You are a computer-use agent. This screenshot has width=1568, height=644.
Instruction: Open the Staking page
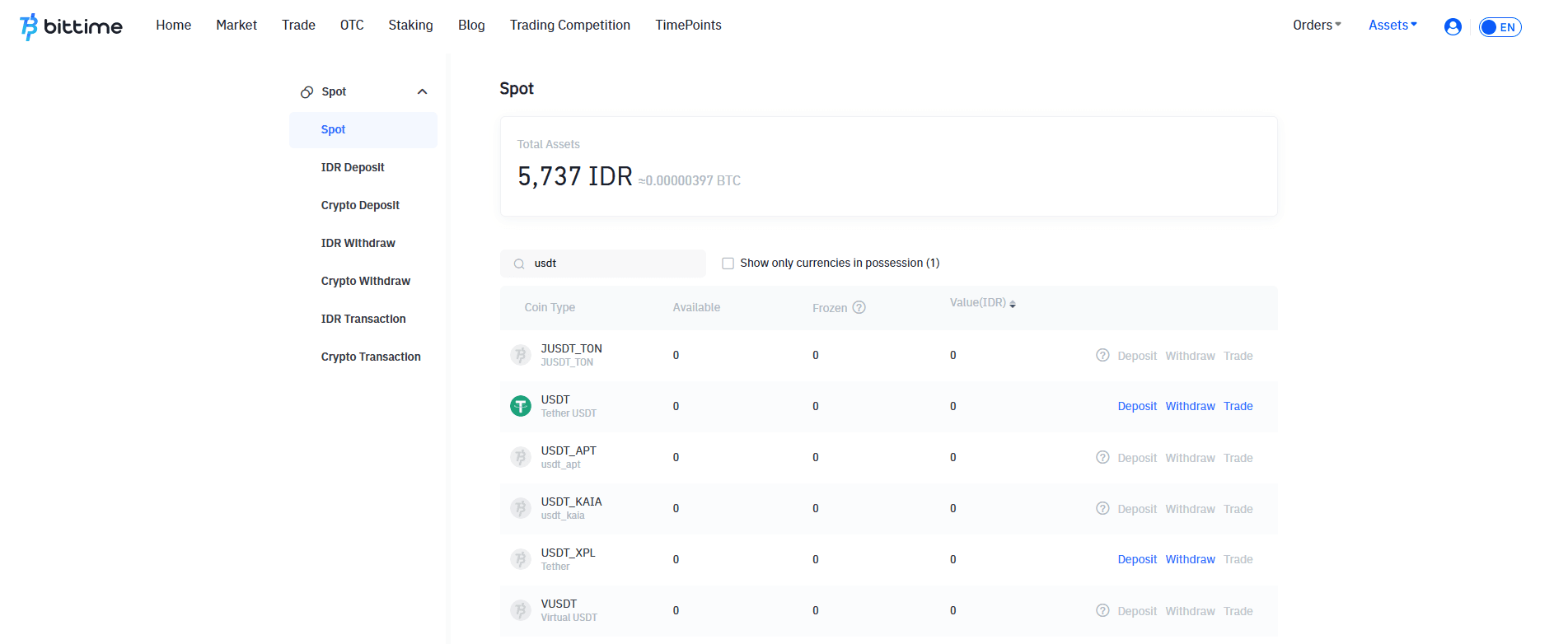click(410, 26)
